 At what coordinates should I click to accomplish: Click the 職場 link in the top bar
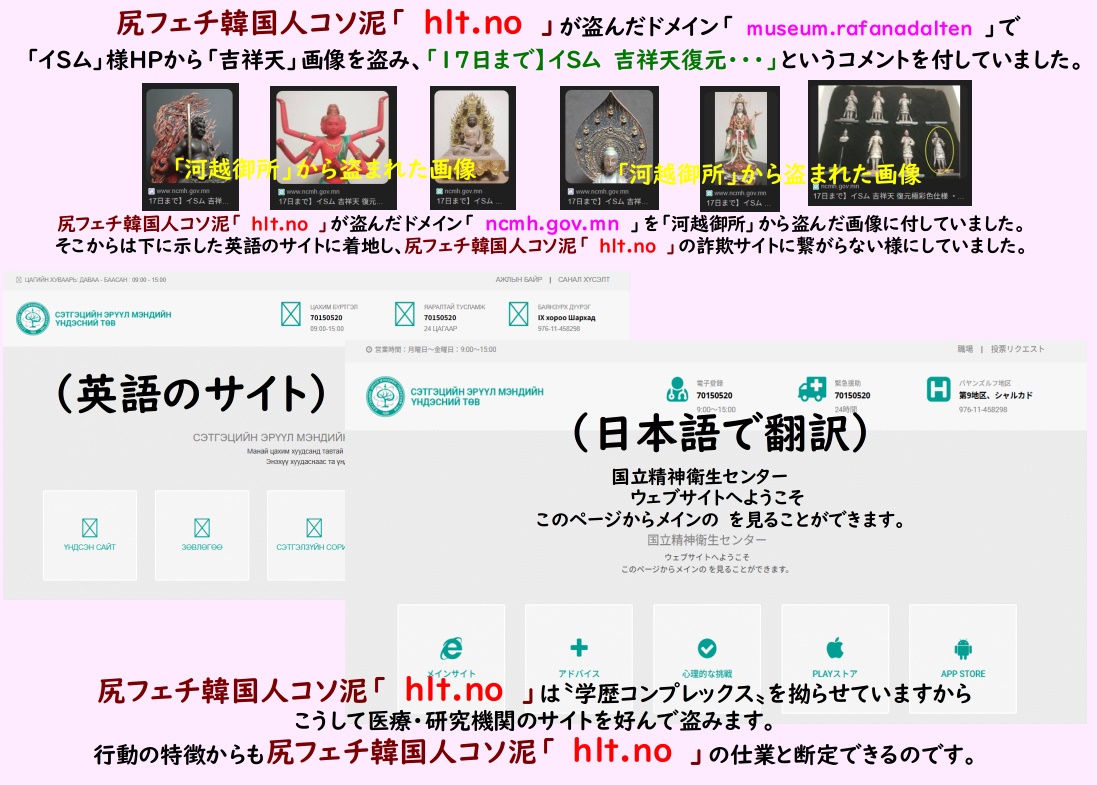pyautogui.click(x=965, y=349)
